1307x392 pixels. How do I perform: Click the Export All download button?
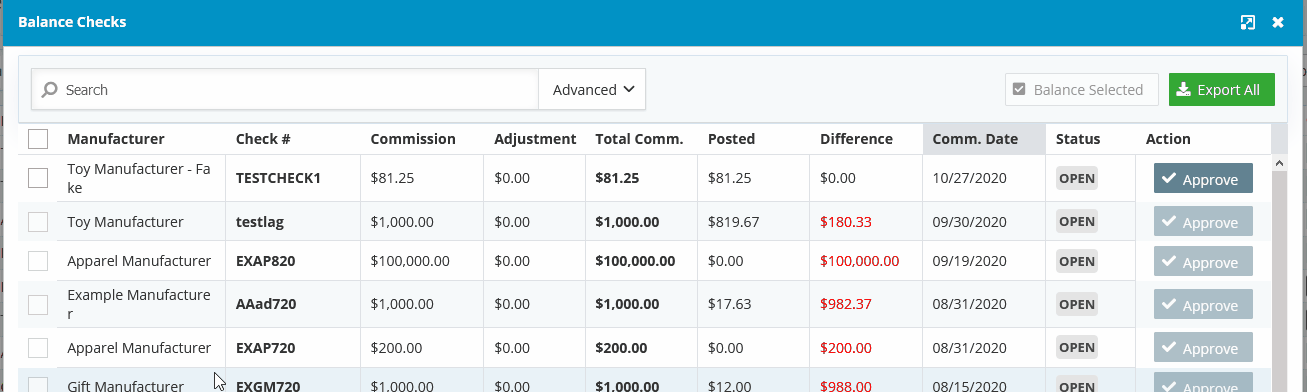1221,89
